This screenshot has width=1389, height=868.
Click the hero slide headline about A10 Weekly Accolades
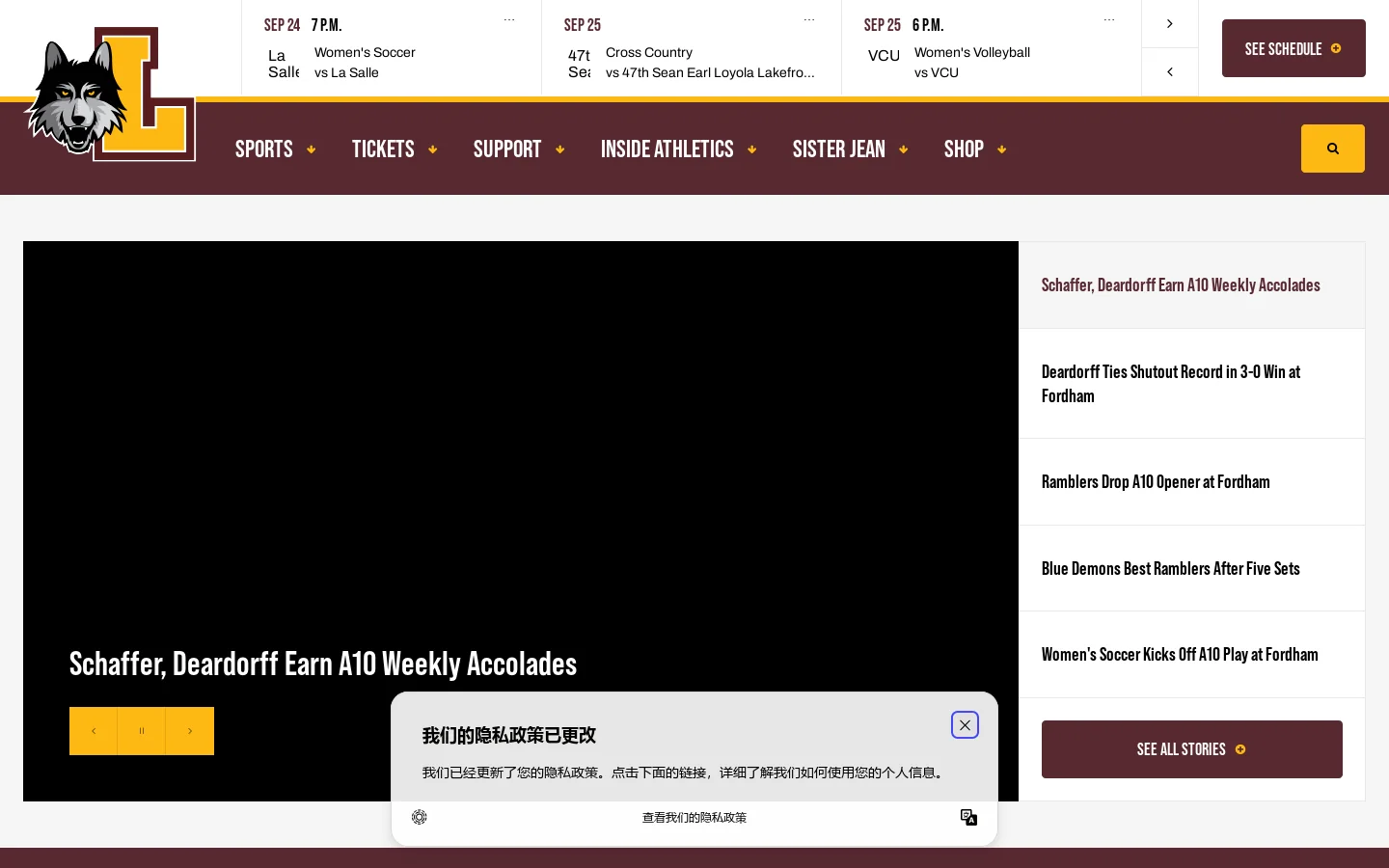[x=323, y=665]
